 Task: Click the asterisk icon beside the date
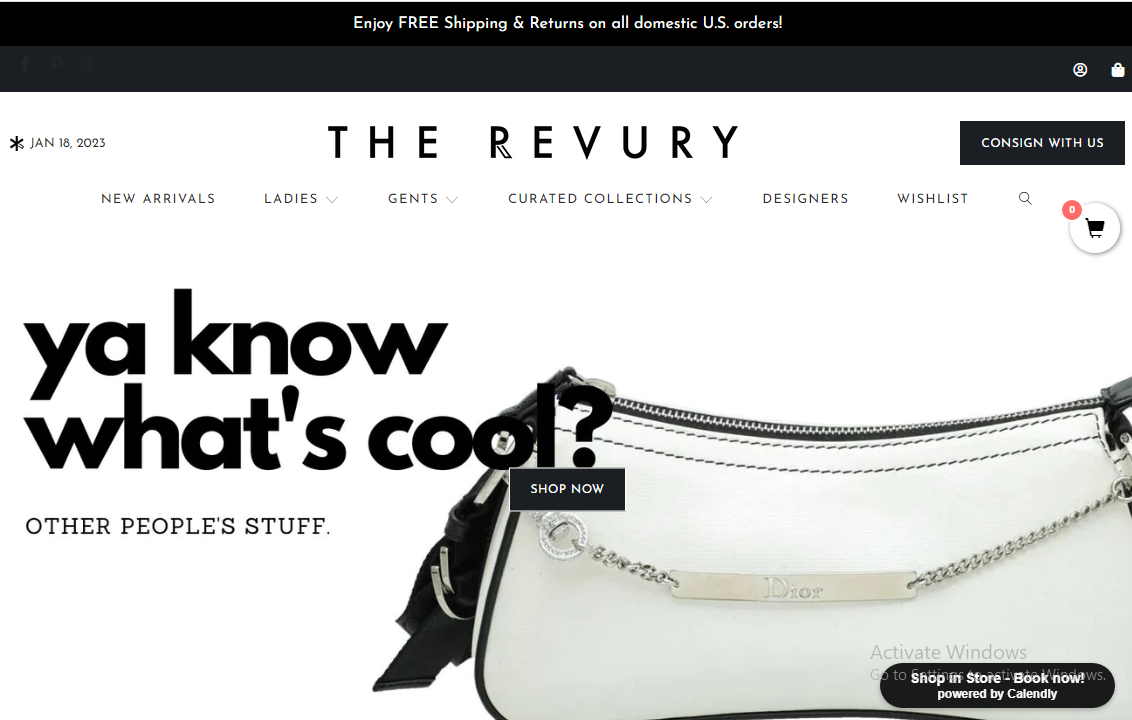(17, 143)
